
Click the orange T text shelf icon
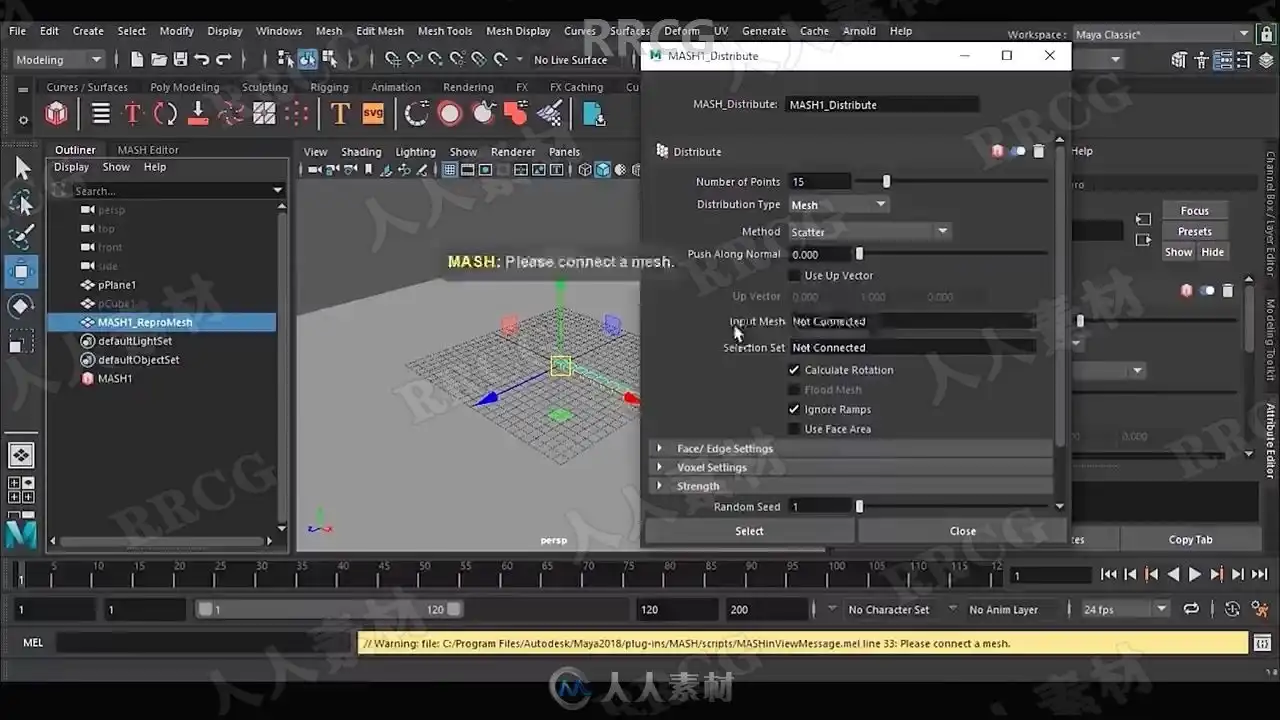point(340,114)
